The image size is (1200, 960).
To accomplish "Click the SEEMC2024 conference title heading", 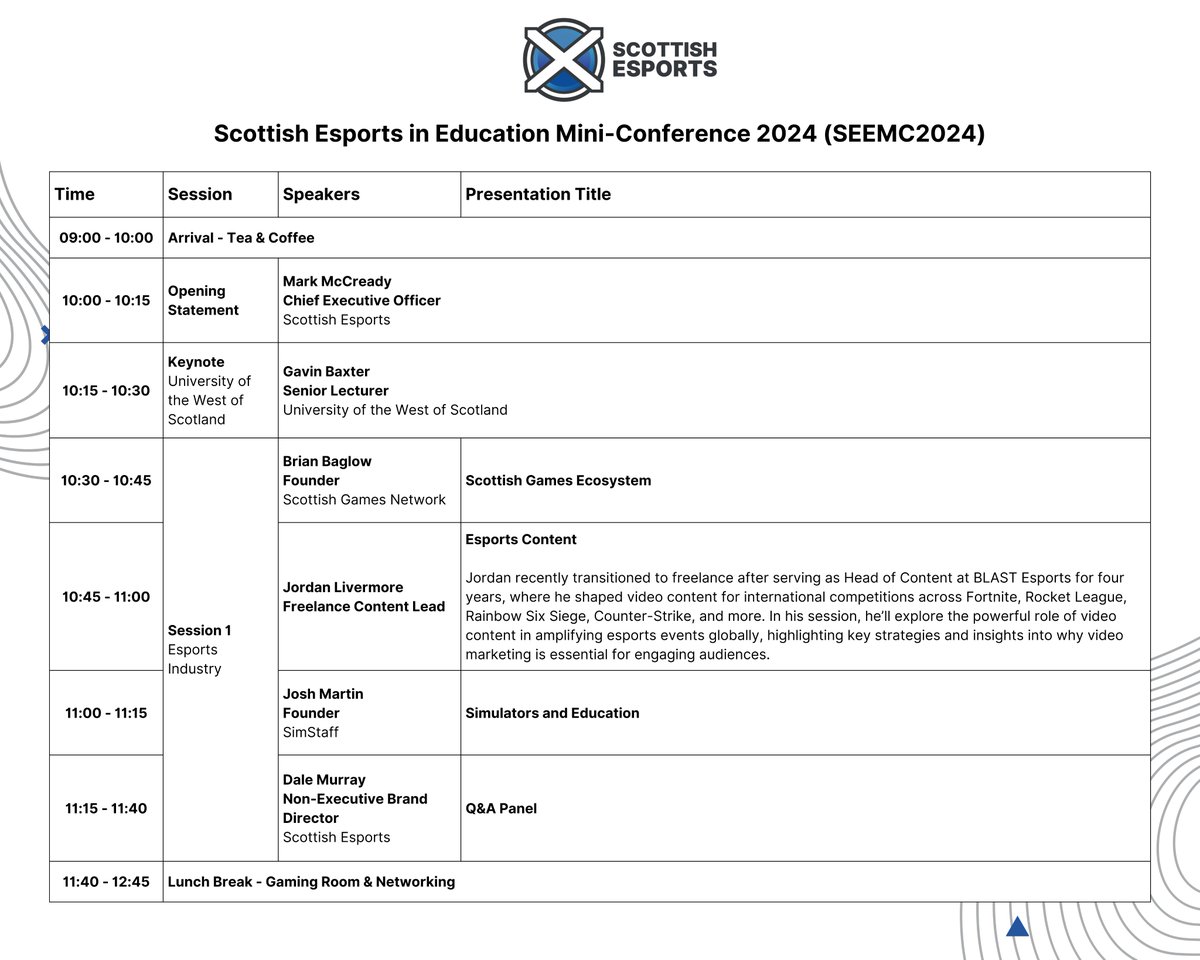I will [x=600, y=132].
